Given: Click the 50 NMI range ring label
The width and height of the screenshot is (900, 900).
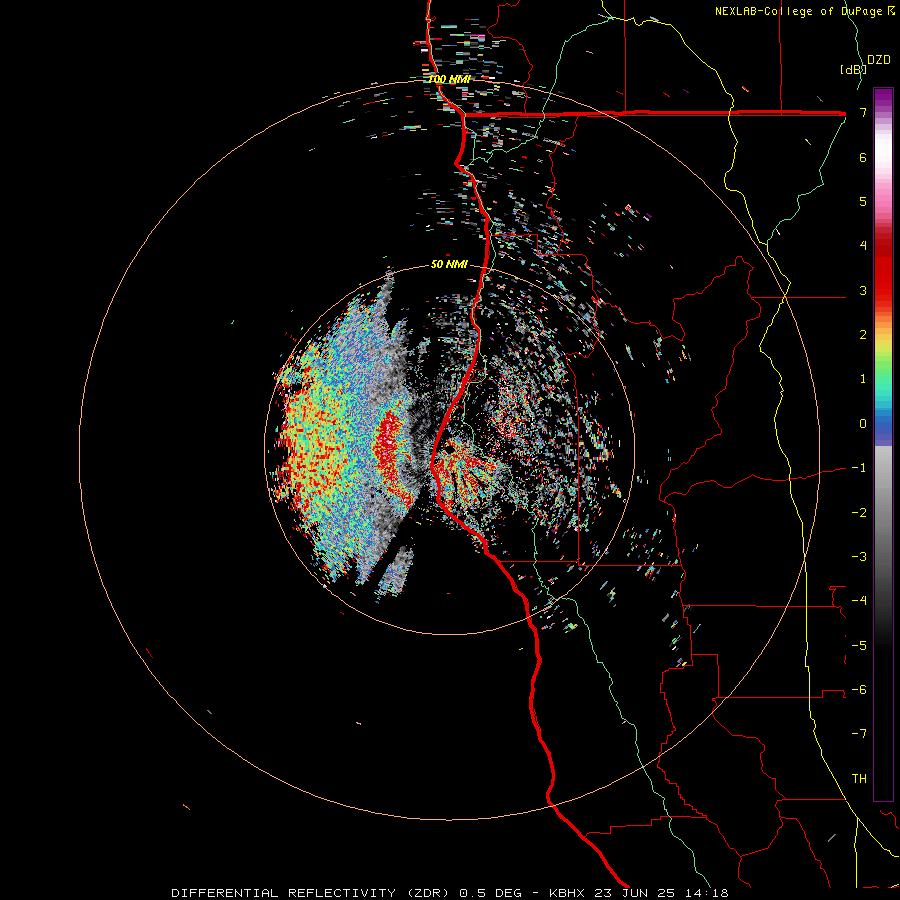Looking at the screenshot, I should pos(449,264).
